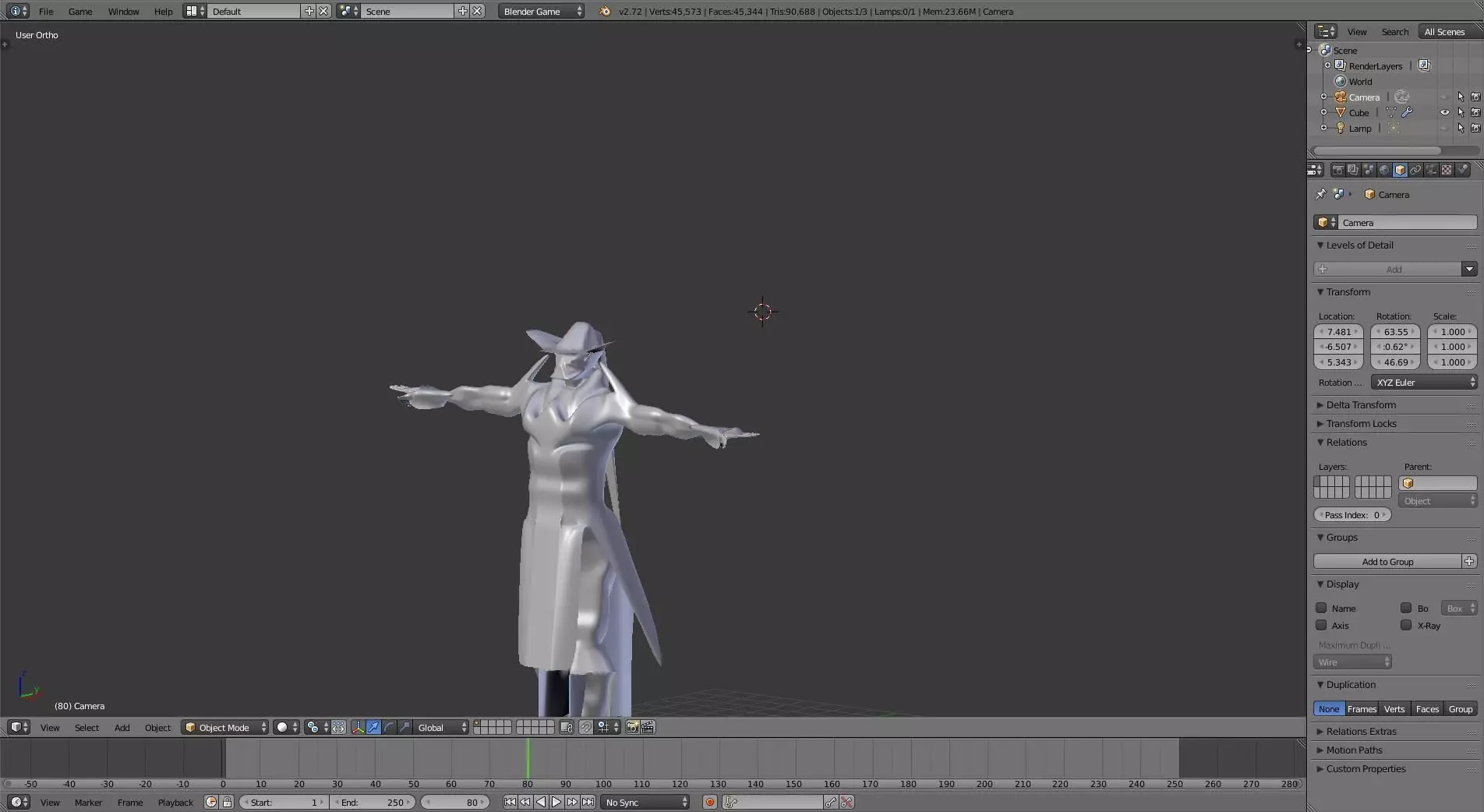Open the Constraints properties tab icon
Viewport: 1484px width, 812px height.
[x=1415, y=170]
